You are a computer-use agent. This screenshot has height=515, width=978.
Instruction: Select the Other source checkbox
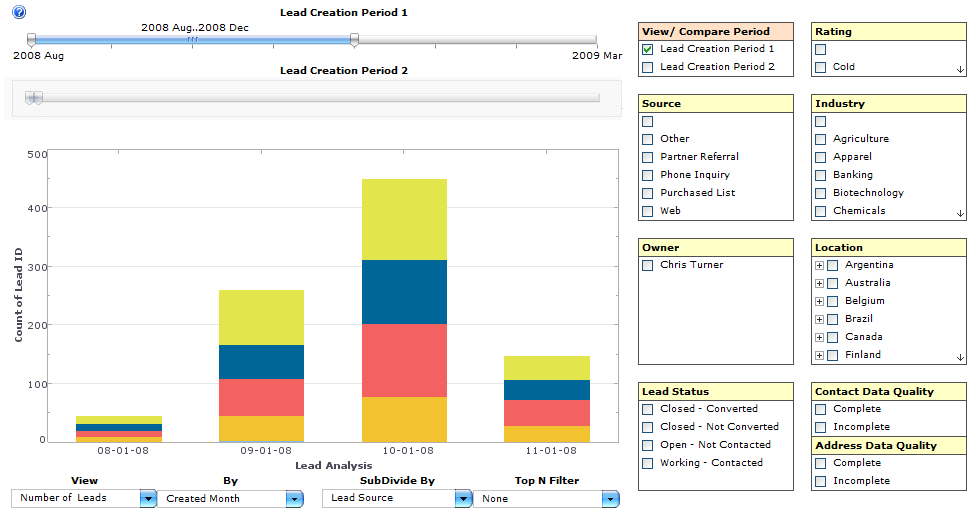[647, 139]
